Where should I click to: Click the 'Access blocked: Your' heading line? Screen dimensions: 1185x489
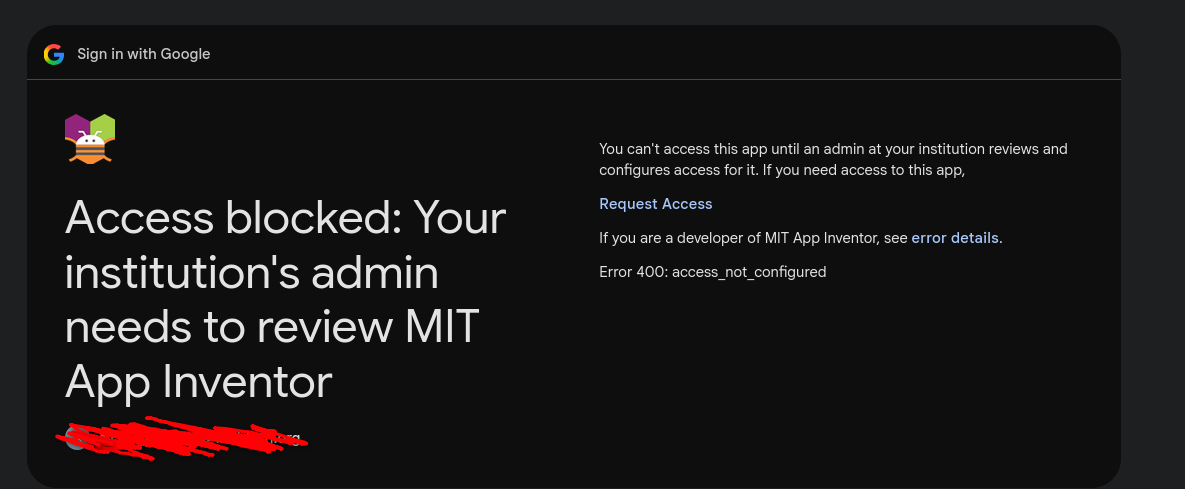[286, 219]
